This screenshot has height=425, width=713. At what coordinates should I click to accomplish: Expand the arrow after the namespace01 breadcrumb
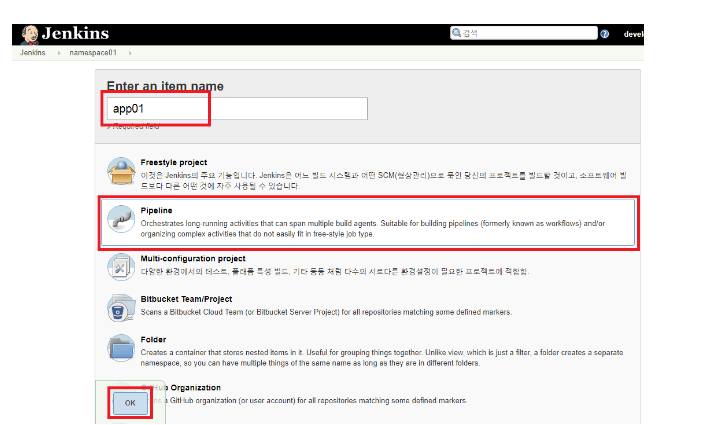[x=130, y=53]
